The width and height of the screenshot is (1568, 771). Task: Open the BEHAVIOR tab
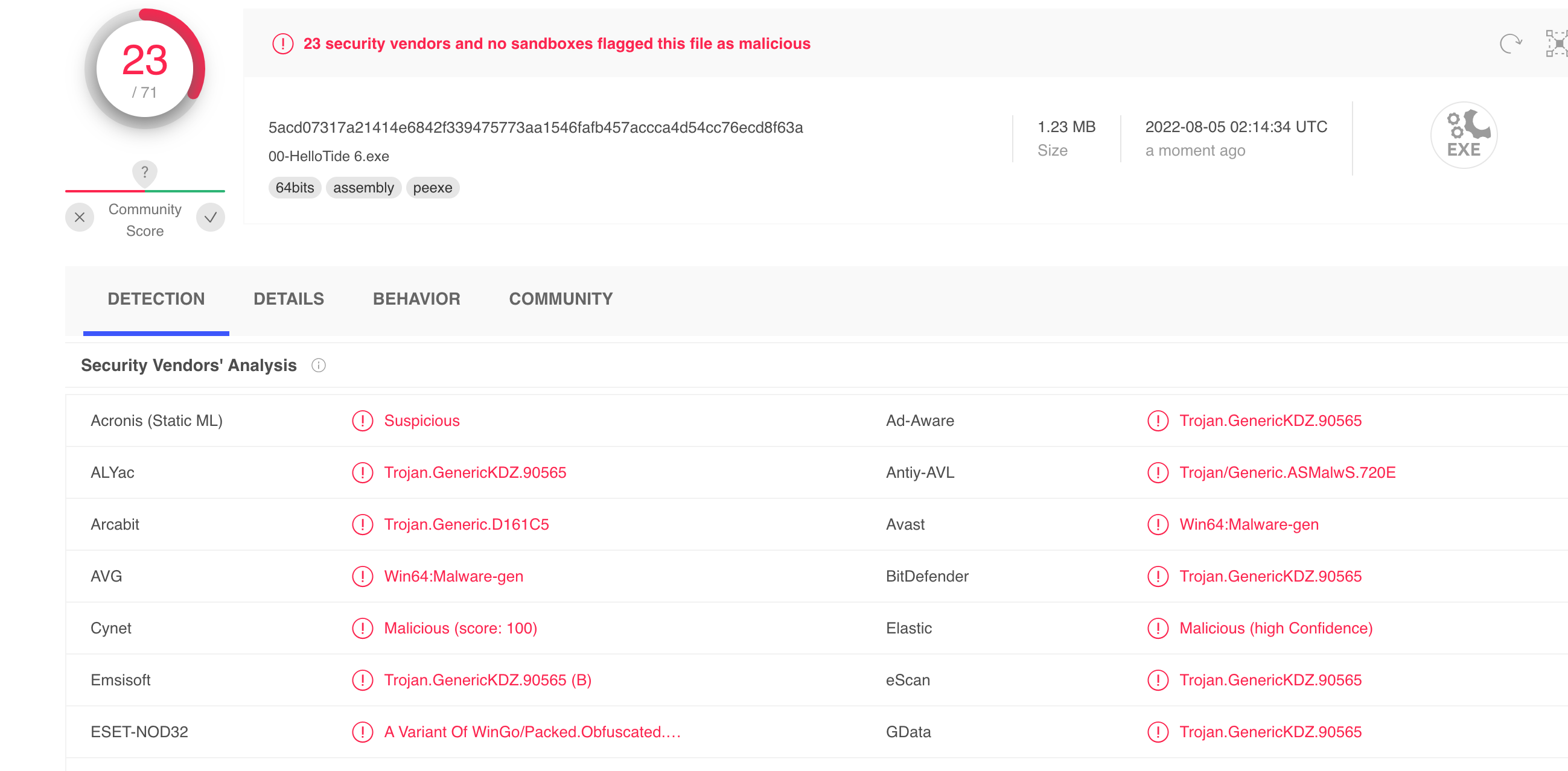click(x=416, y=299)
